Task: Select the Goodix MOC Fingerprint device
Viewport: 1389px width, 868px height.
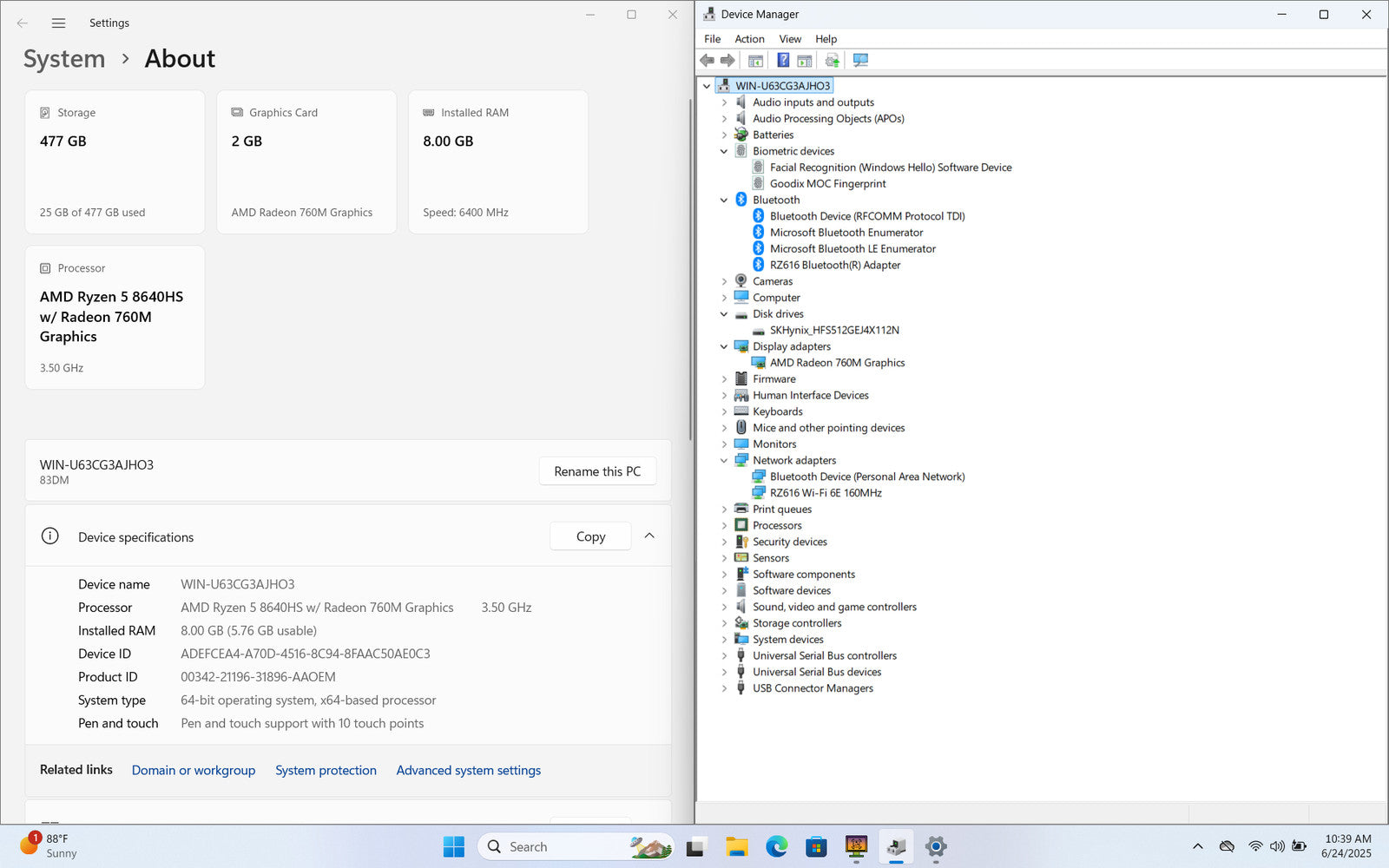Action: pos(828,184)
